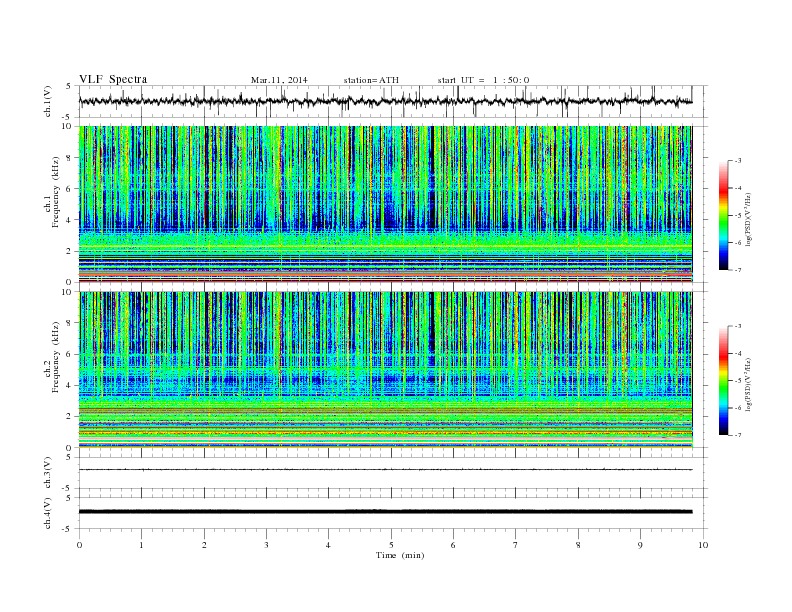Click the "6" kHz tick of ch.2 spectrogram
The image size is (792, 612).
[70, 354]
